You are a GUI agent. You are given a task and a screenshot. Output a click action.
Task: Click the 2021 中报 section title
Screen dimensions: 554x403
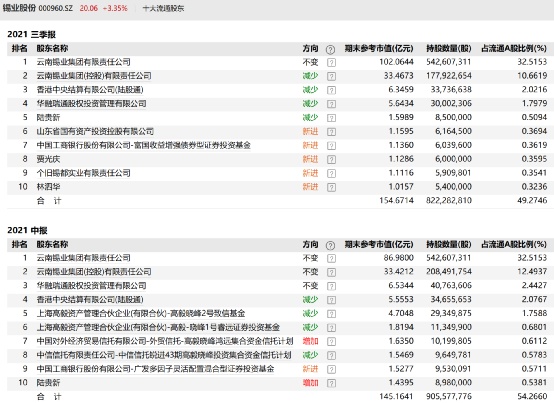click(x=27, y=230)
